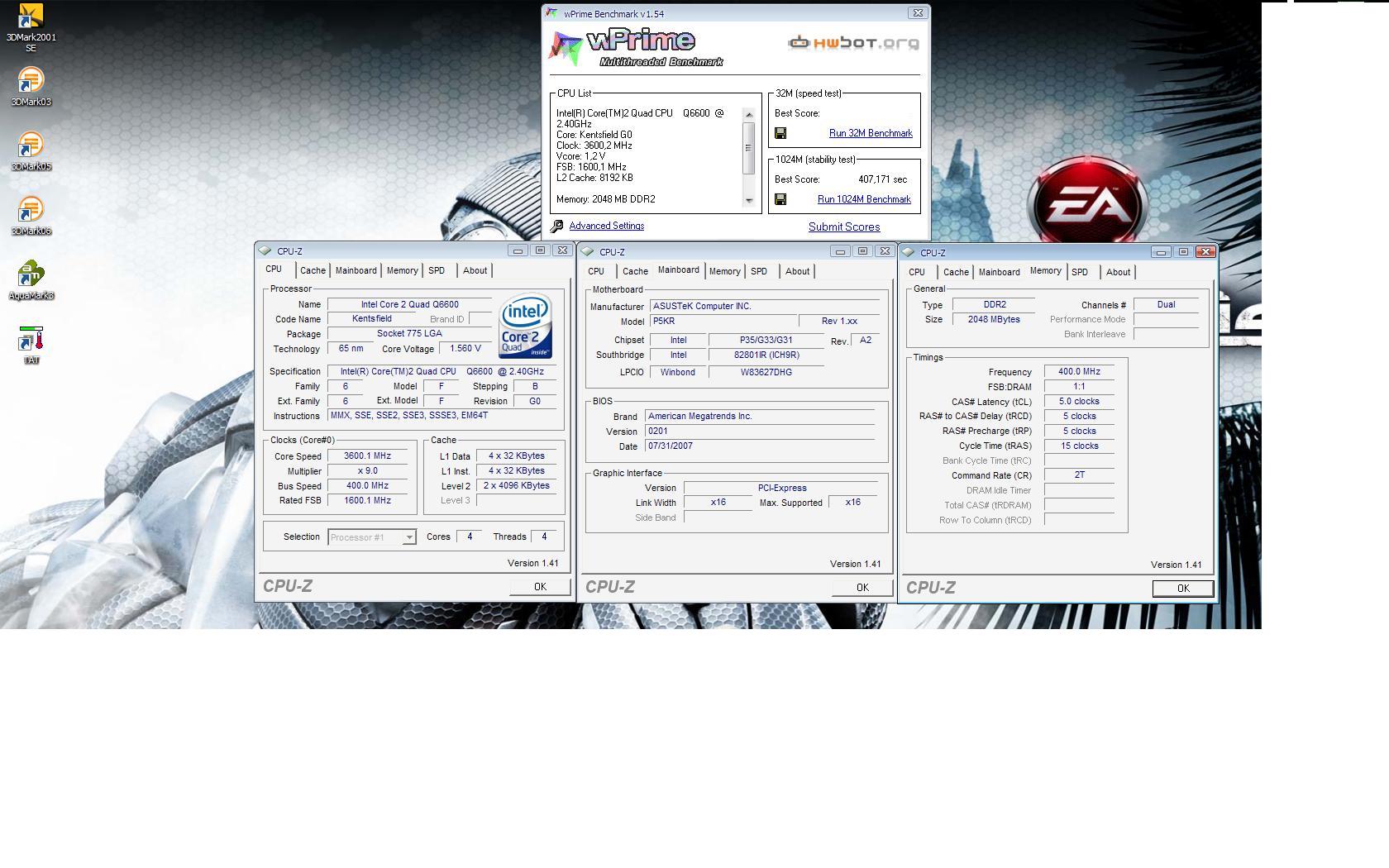Open About tab in right CPU-Z window

click(x=1118, y=272)
